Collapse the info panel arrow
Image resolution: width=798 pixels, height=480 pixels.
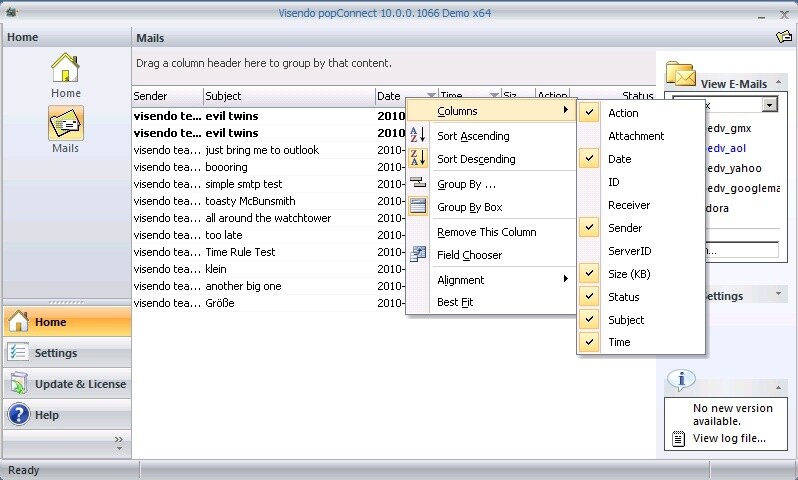point(778,388)
